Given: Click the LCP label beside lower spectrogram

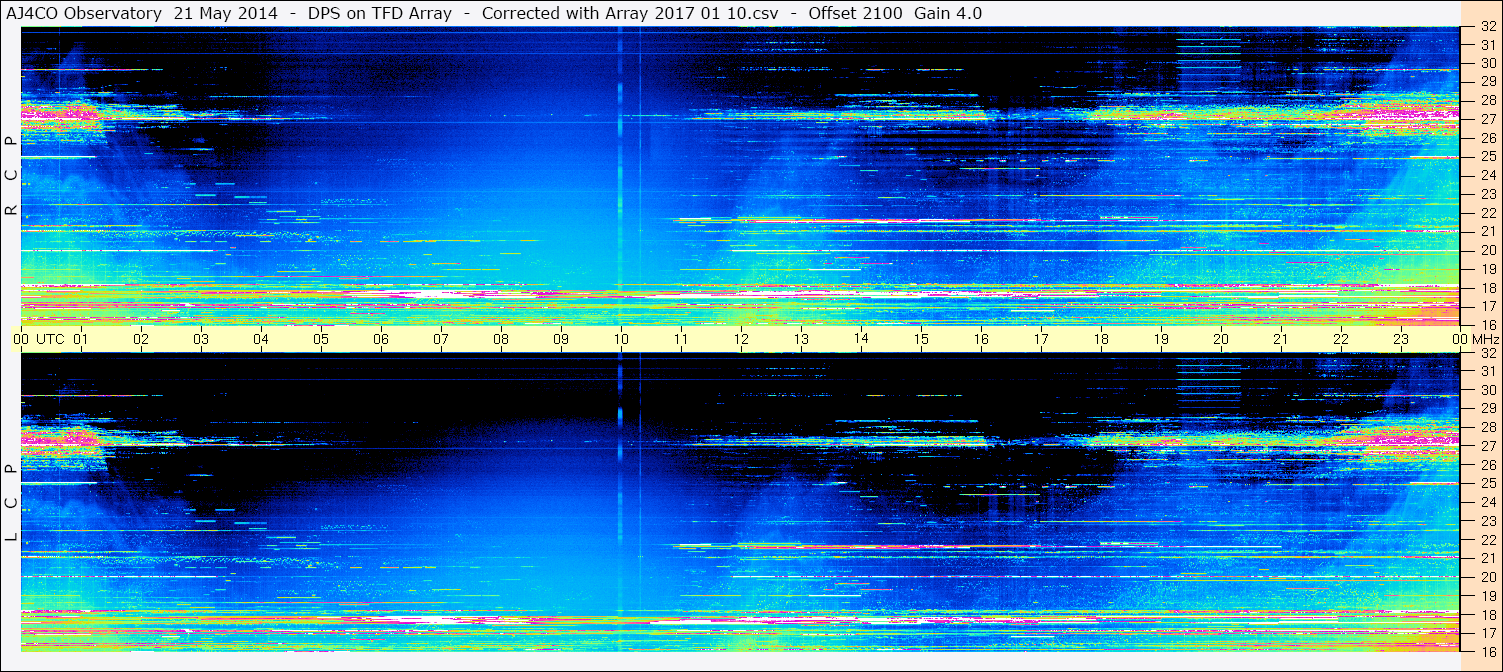Looking at the screenshot, I should 11,503.
